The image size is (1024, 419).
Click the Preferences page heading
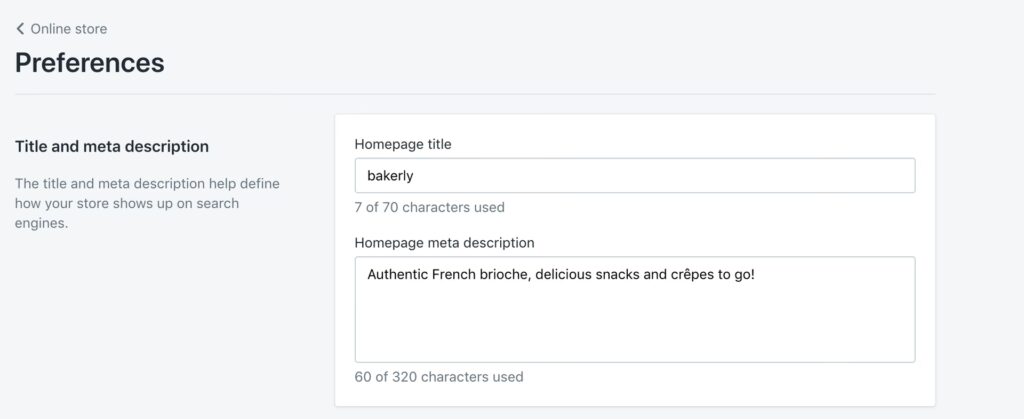pyautogui.click(x=90, y=63)
